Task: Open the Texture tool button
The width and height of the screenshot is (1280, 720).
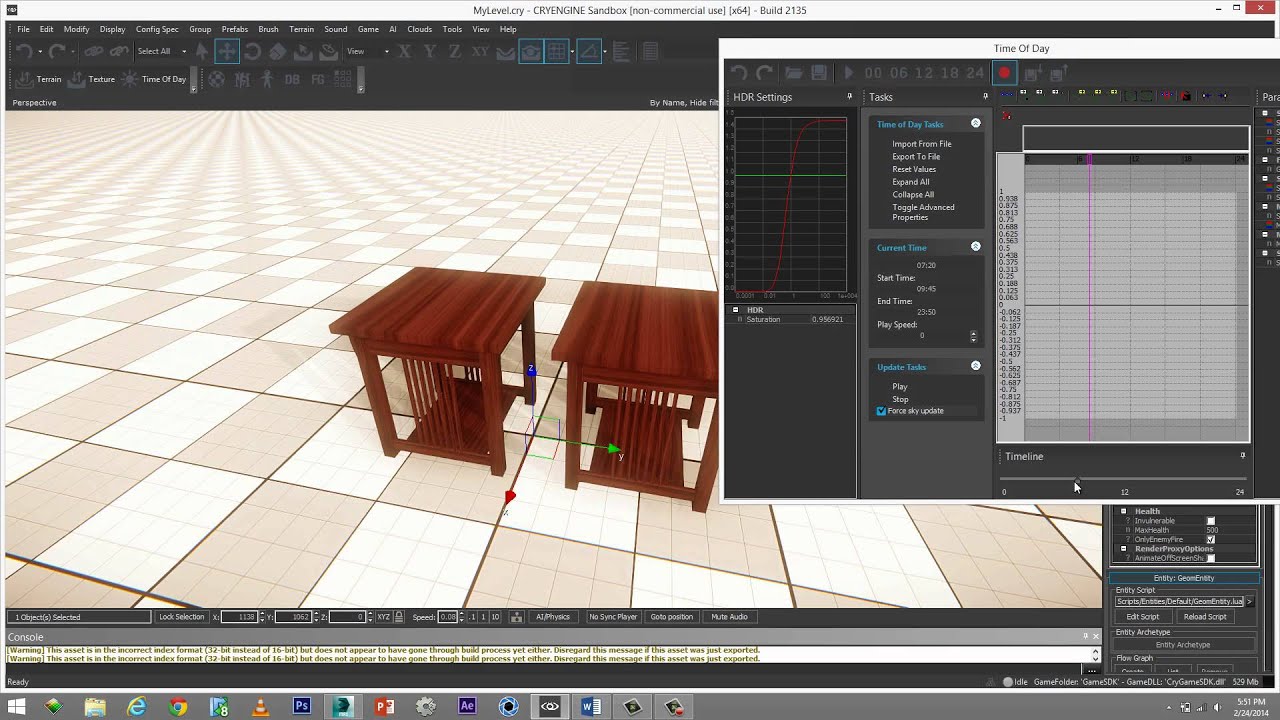Action: point(91,79)
